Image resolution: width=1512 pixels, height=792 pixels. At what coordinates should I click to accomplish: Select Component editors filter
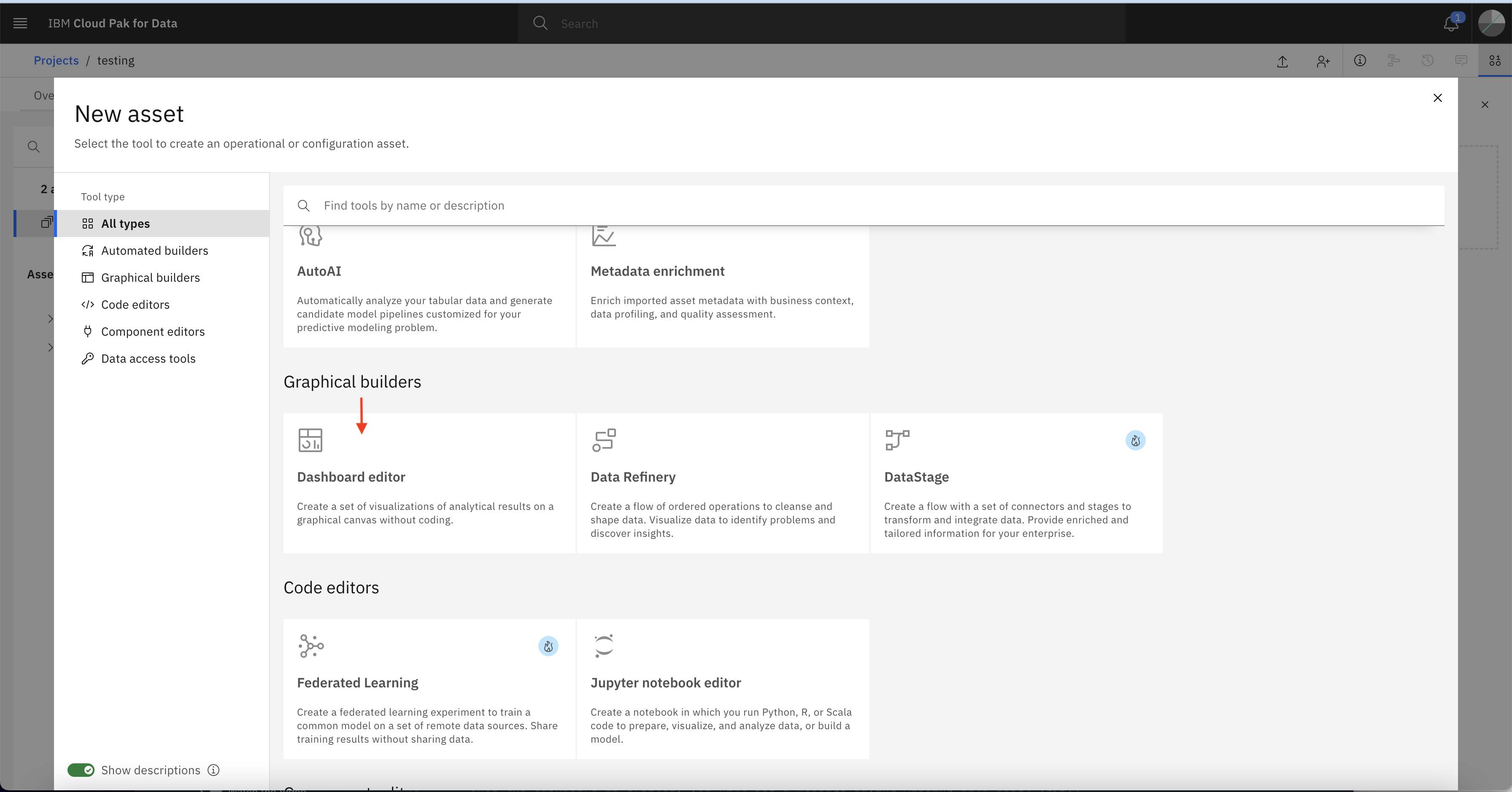pyautogui.click(x=162, y=331)
